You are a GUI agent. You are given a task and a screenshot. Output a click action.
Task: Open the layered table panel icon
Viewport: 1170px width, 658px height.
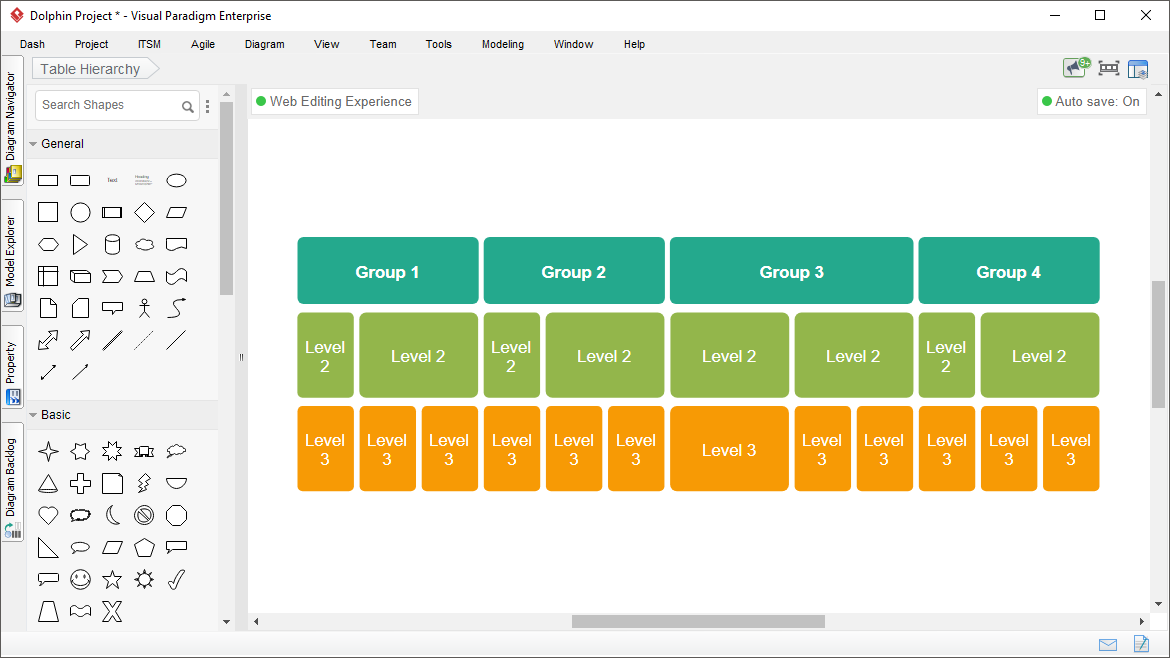(1138, 67)
